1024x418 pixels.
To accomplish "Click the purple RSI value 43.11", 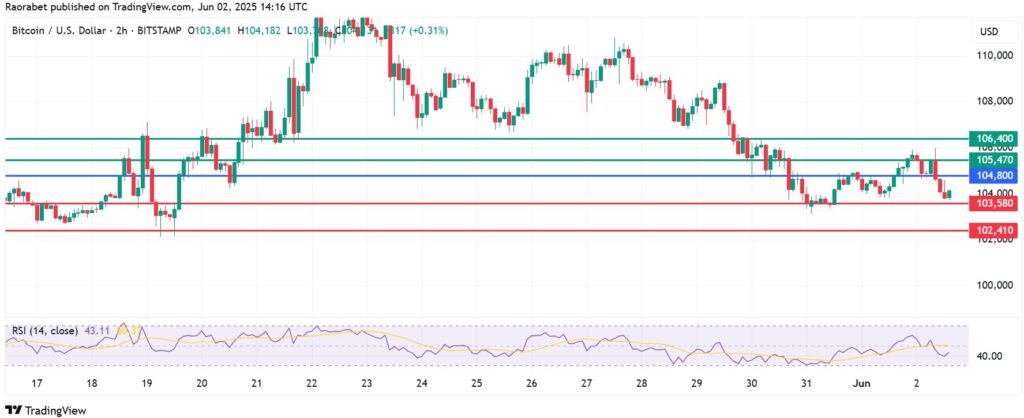I will (102, 329).
